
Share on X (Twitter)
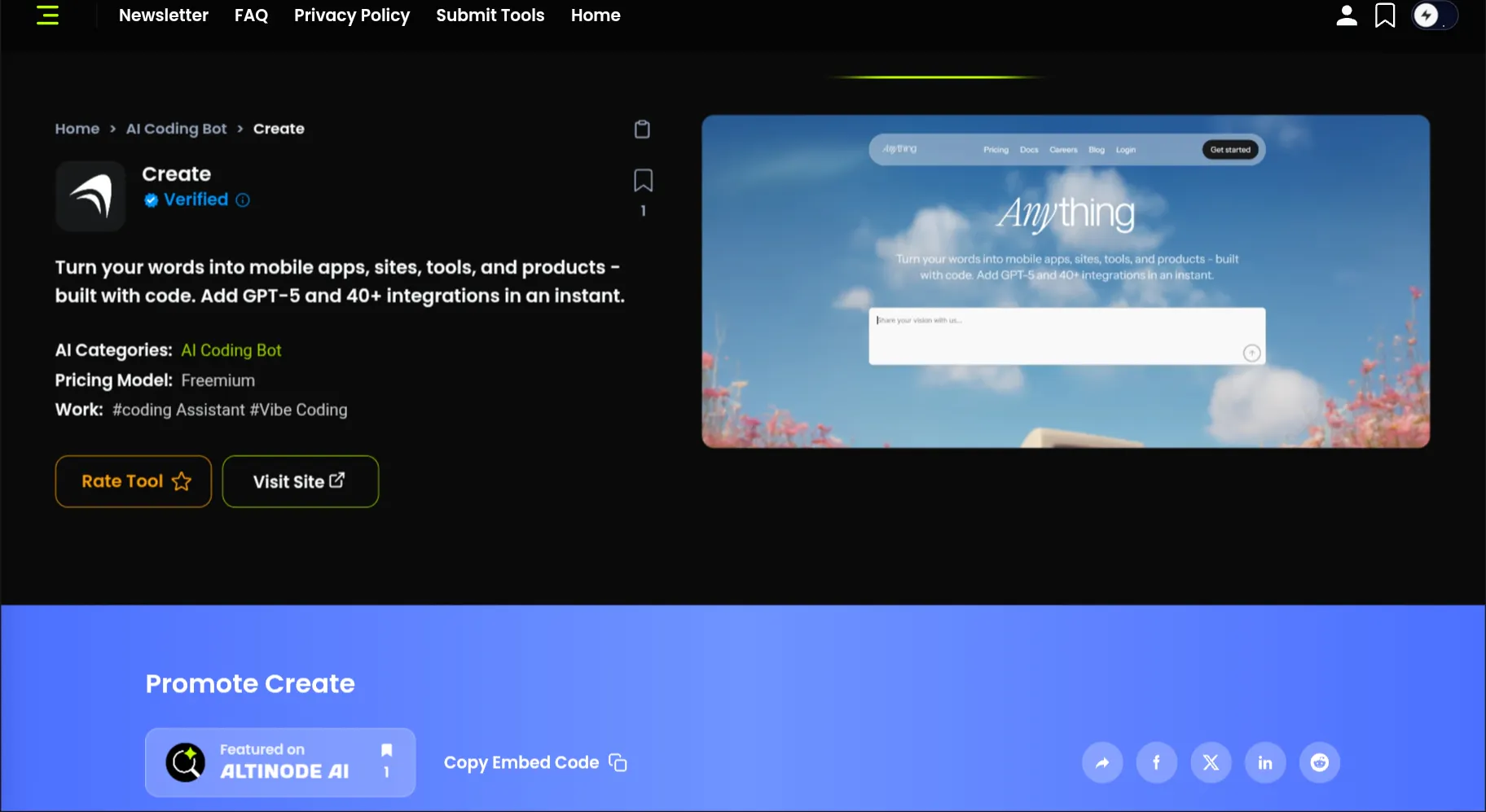[x=1211, y=762]
